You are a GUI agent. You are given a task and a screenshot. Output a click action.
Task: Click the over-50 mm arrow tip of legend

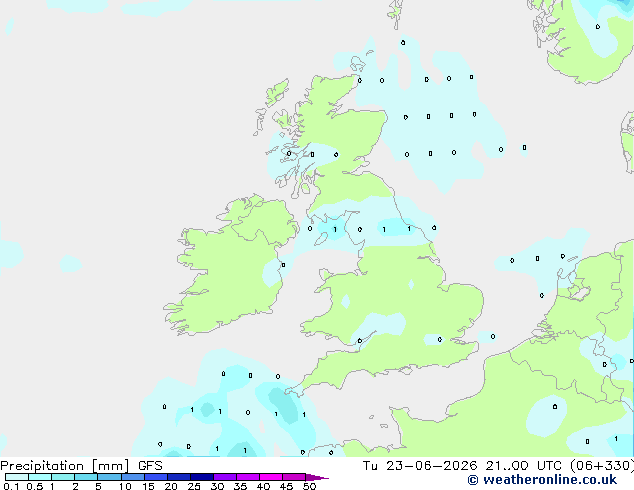(317, 477)
